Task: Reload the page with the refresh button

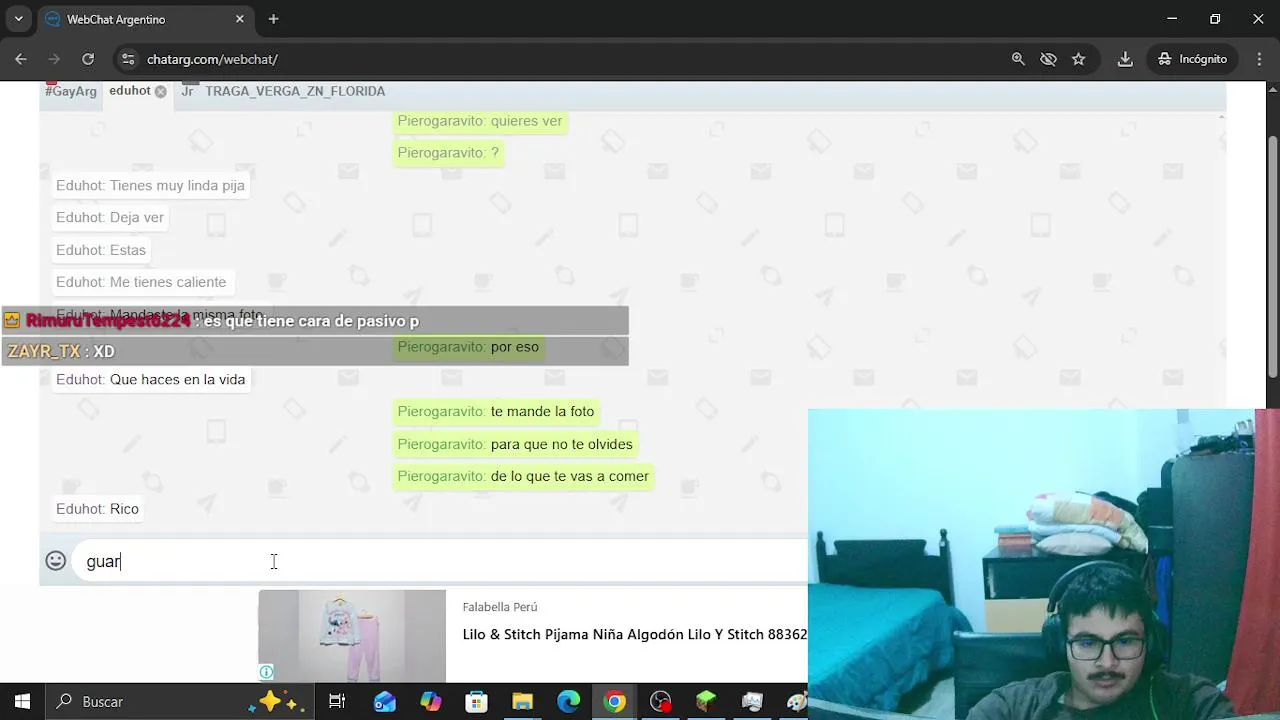Action: coord(88,59)
